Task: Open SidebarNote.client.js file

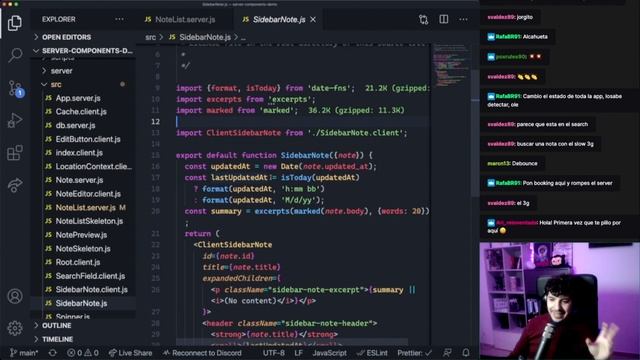Action: pyautogui.click(x=91, y=289)
